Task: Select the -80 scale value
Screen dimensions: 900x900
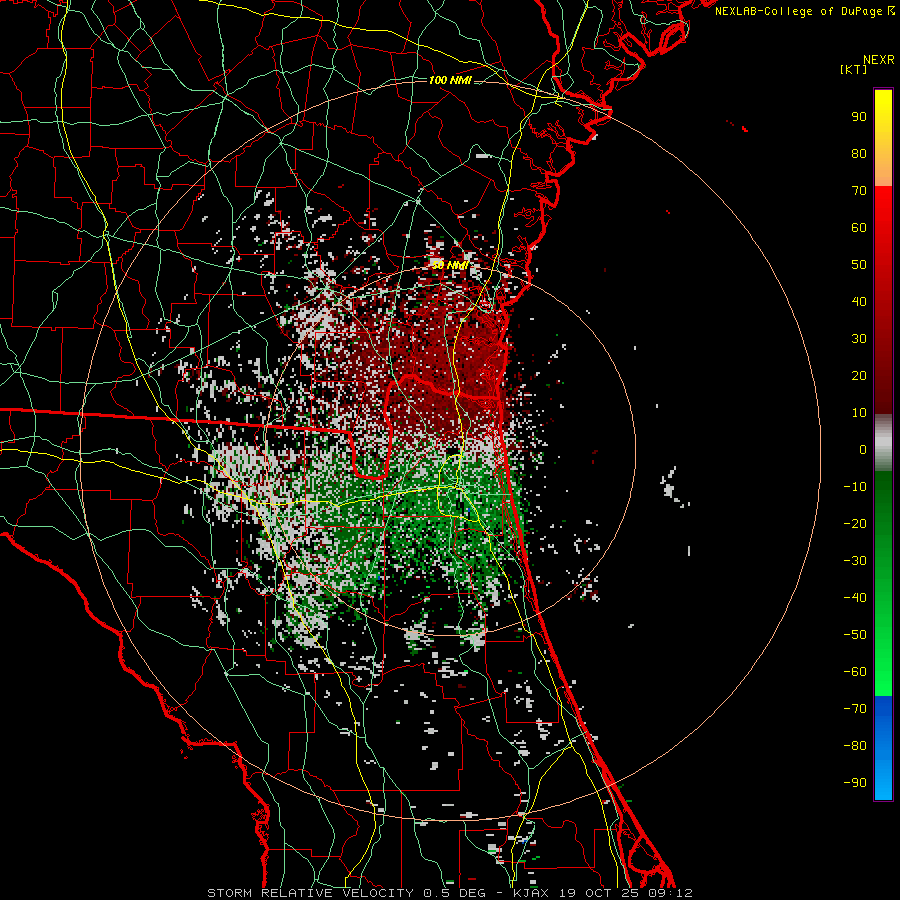Action: [855, 746]
